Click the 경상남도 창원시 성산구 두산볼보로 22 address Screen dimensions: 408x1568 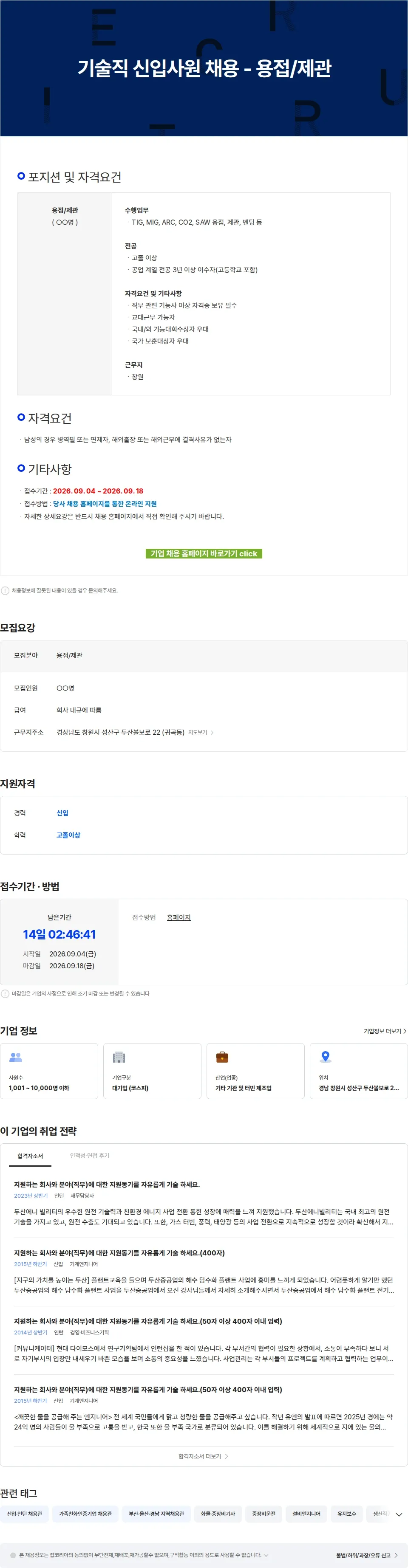tap(121, 732)
